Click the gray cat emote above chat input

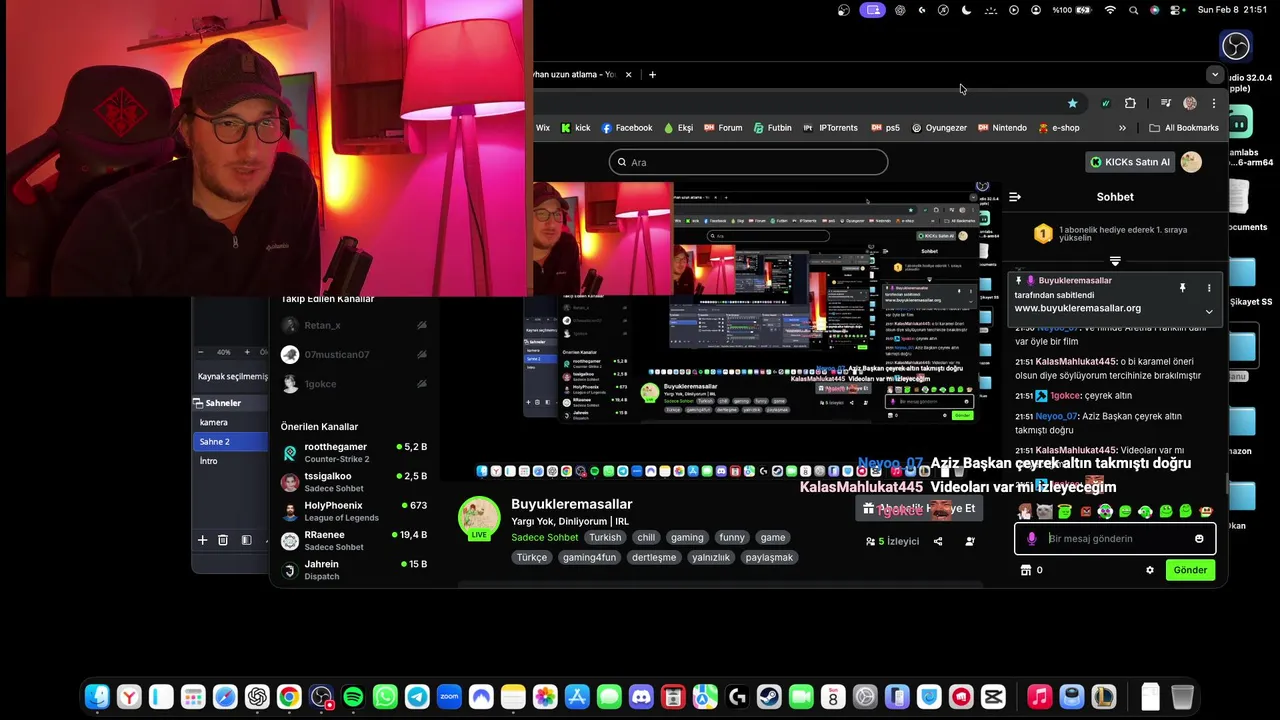click(1045, 512)
